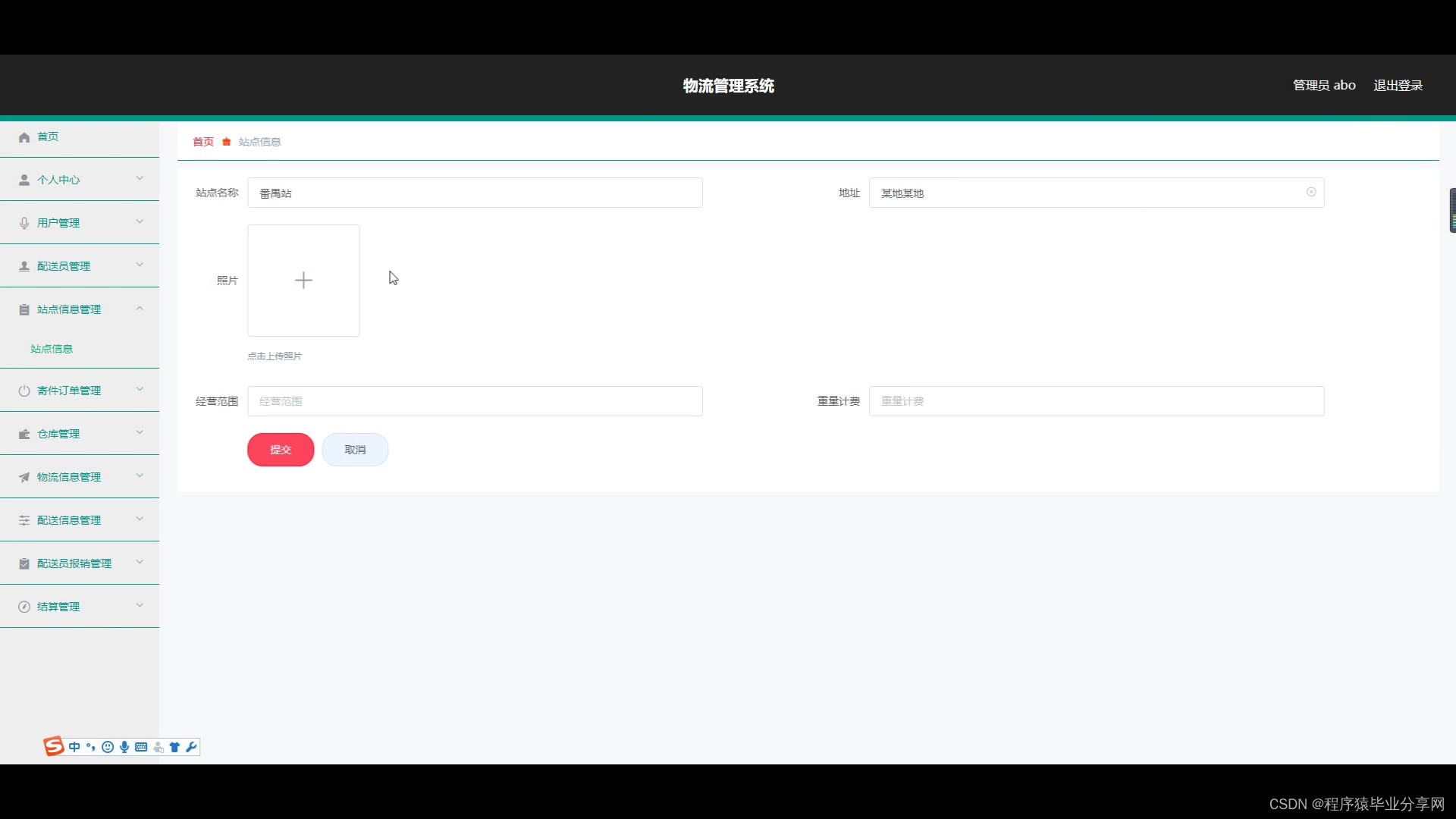Screen dimensions: 1456x819
Task: Click the Sogou input method logo icon
Action: (x=54, y=747)
